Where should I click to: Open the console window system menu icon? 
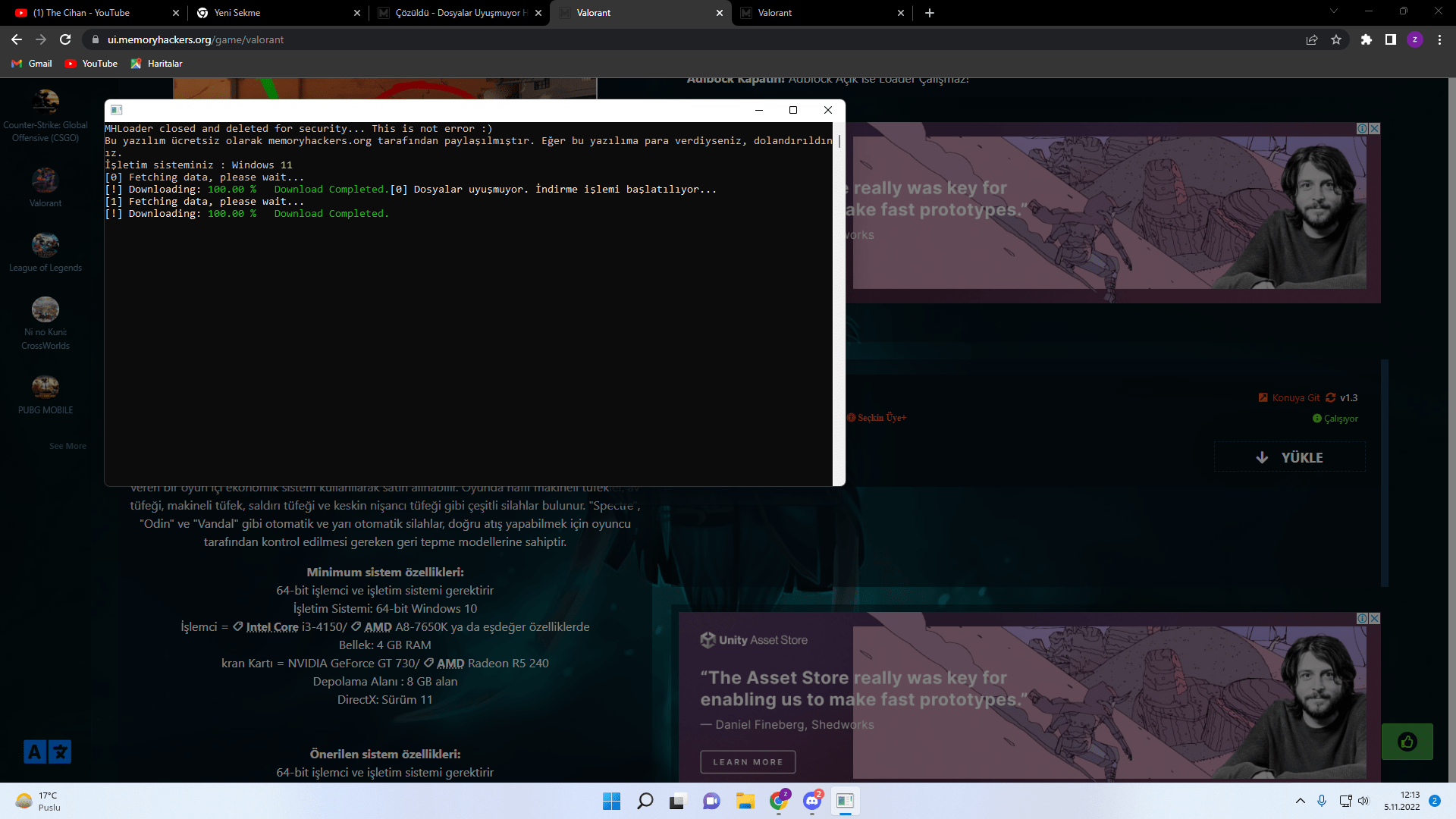point(117,110)
